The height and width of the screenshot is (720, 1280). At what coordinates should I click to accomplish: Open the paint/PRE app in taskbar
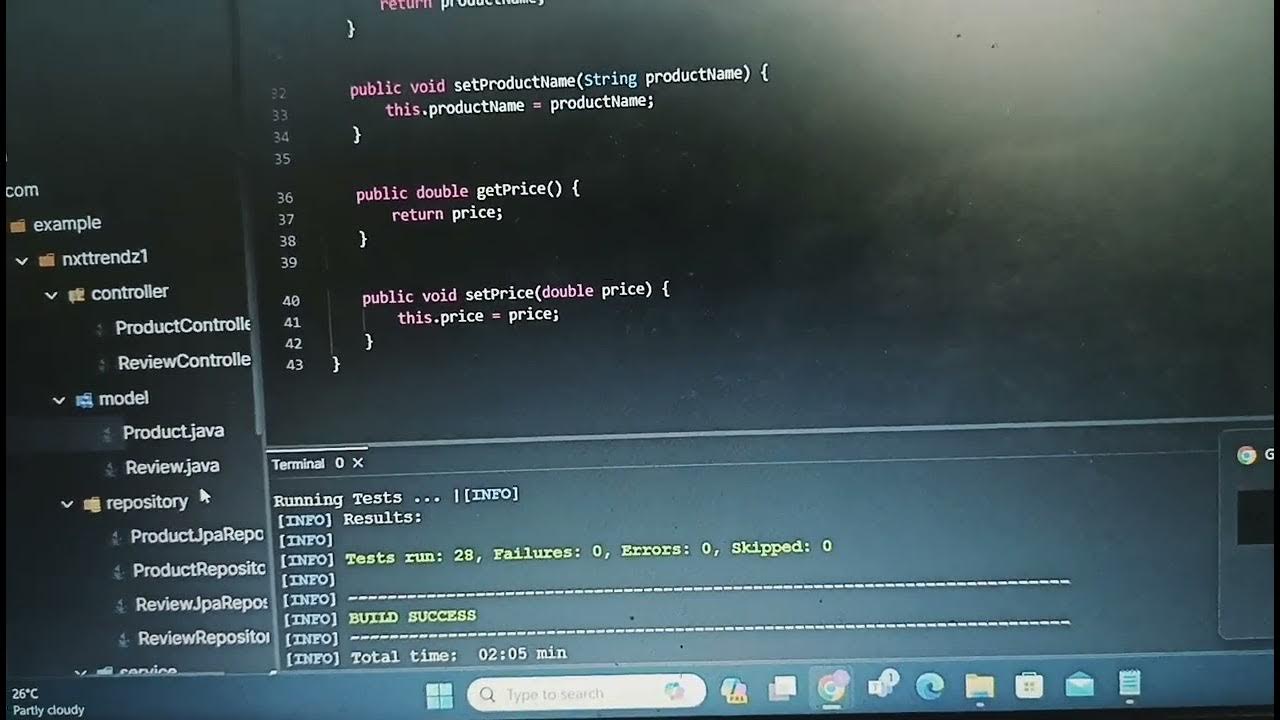point(735,689)
